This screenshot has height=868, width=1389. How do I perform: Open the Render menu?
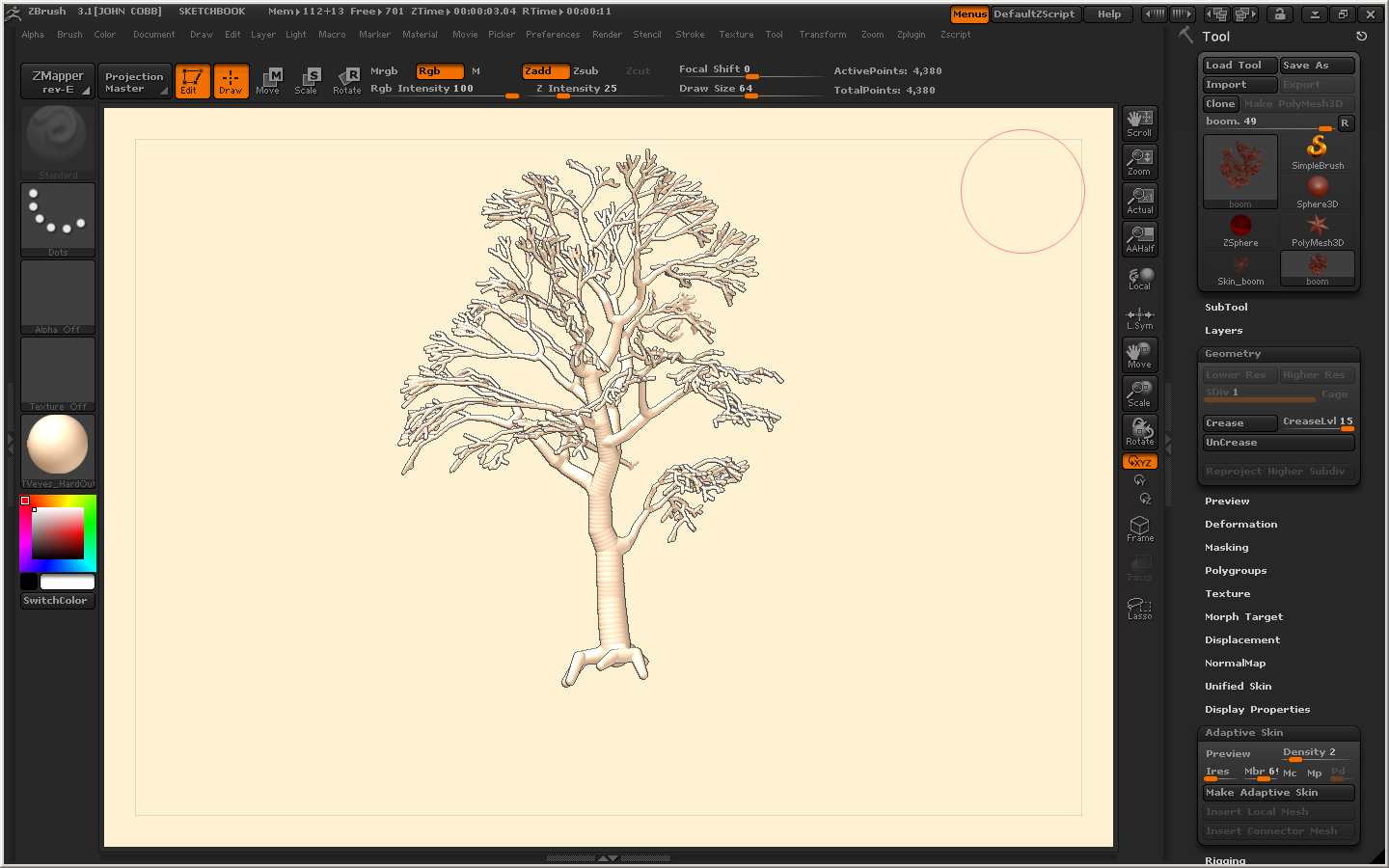click(607, 35)
